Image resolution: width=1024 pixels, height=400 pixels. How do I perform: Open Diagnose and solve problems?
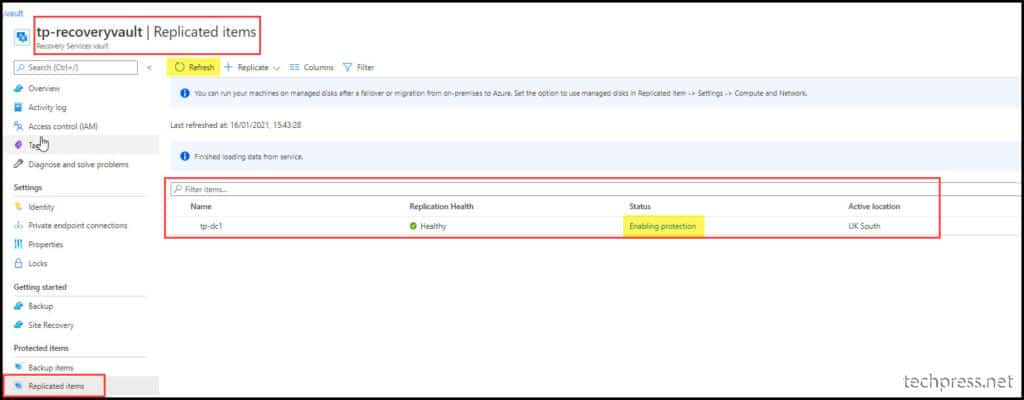78,164
